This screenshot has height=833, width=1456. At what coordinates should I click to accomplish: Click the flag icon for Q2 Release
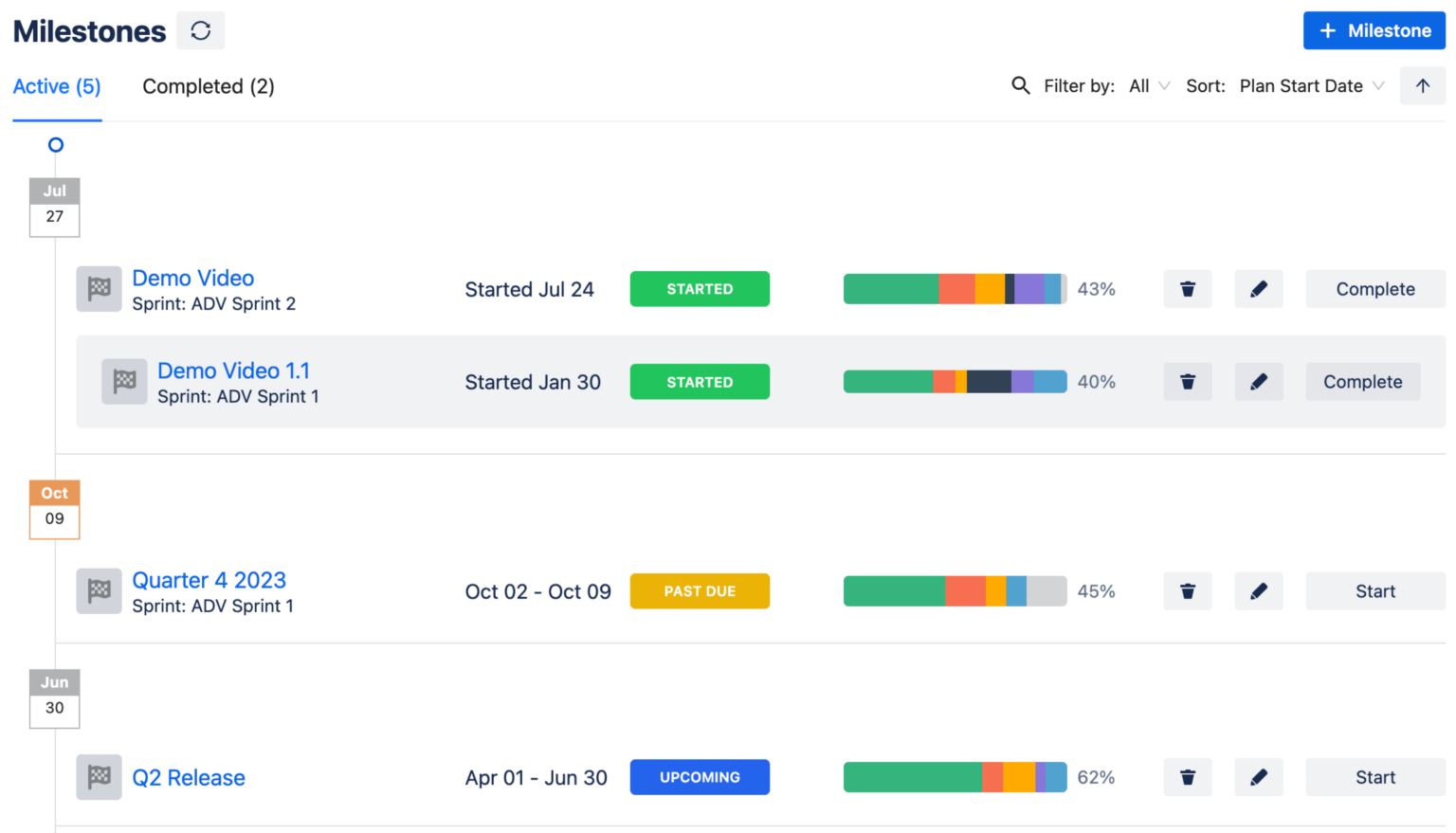click(99, 776)
